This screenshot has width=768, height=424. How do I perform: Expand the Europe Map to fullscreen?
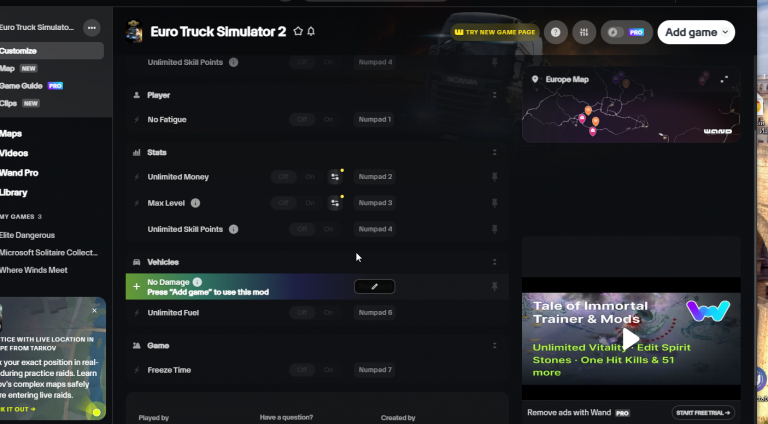[x=724, y=79]
